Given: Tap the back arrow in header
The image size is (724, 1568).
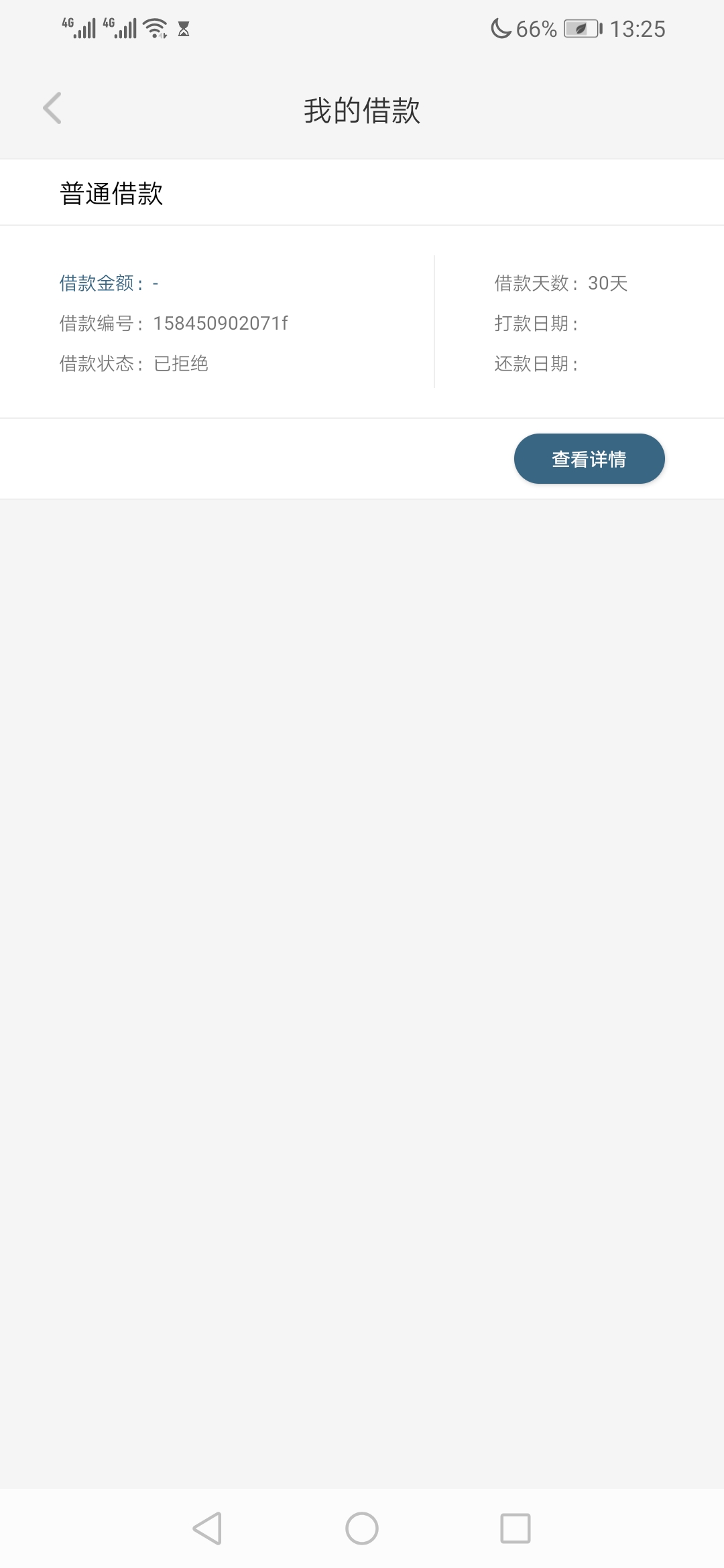Looking at the screenshot, I should point(52,109).
